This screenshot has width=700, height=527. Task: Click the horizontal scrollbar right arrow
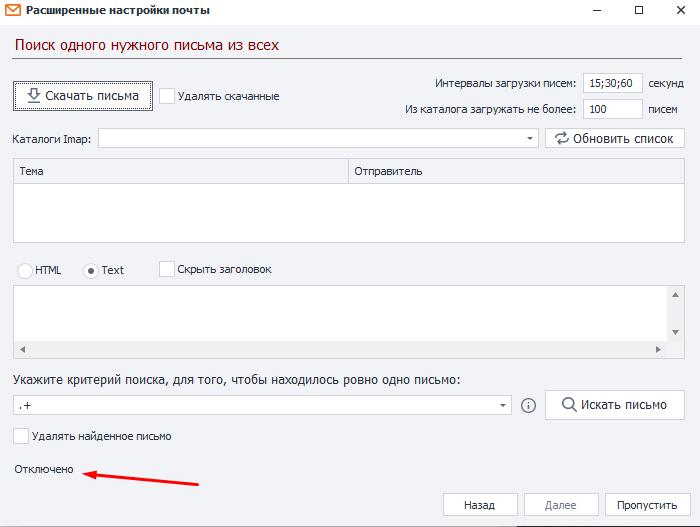point(658,349)
